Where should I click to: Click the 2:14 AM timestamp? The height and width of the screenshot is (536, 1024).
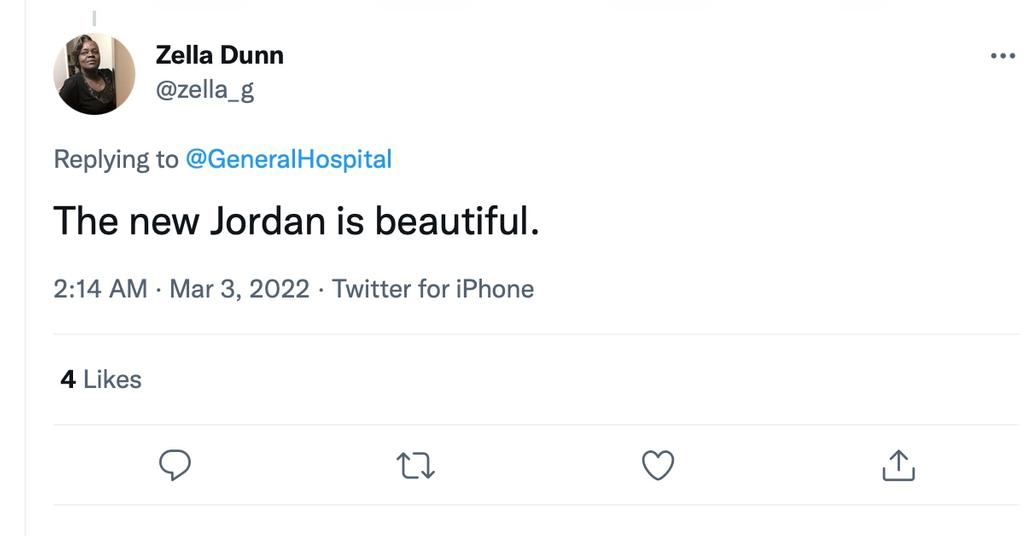100,289
